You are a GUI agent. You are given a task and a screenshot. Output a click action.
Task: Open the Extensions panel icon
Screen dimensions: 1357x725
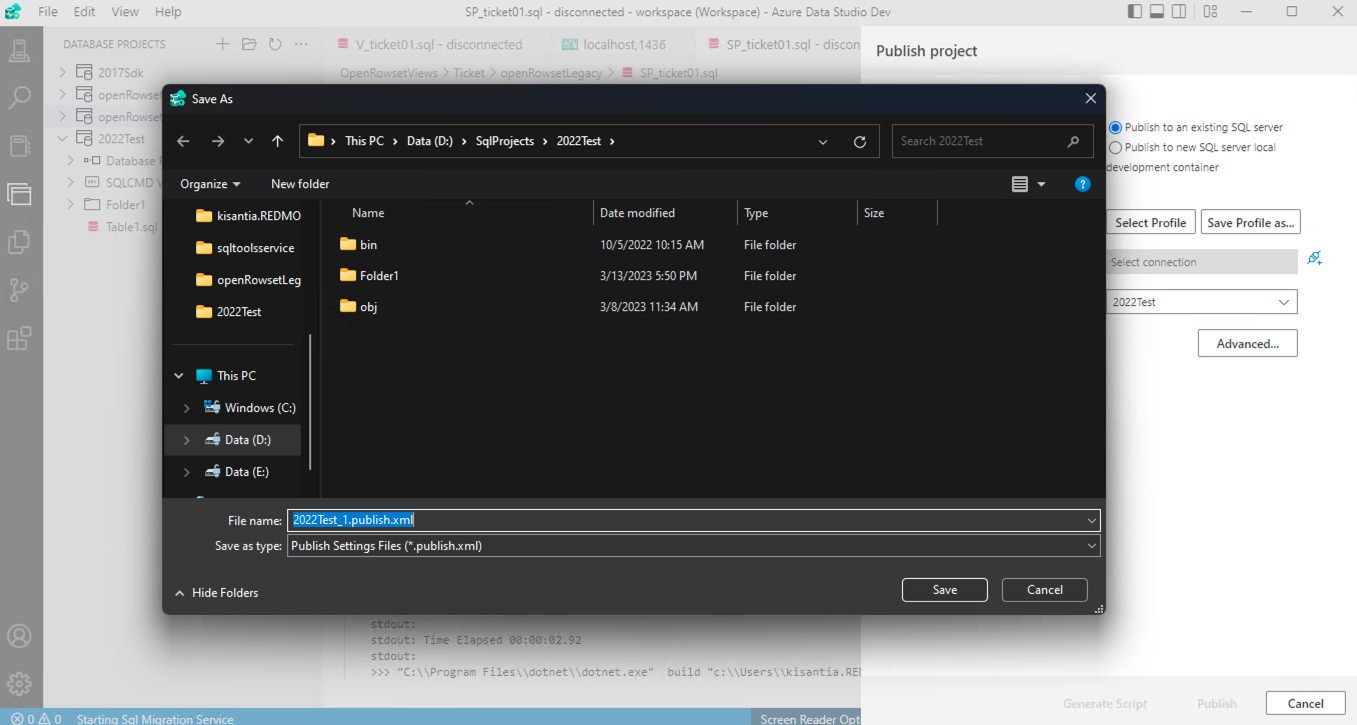point(20,338)
